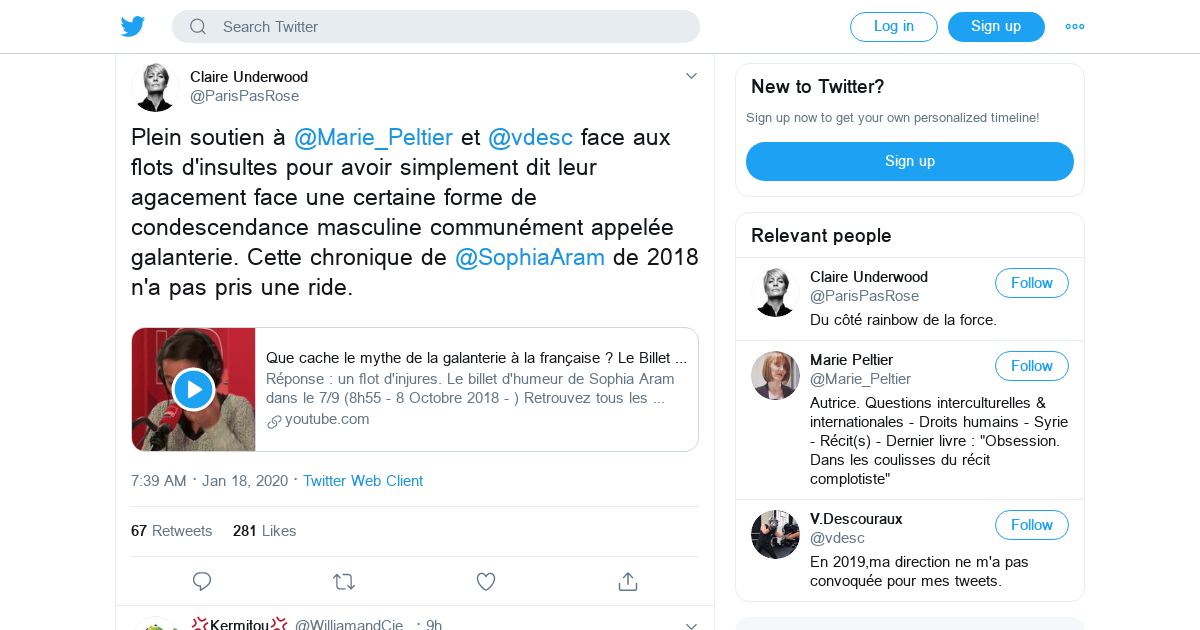Click the retweet arrows icon
This screenshot has width=1200, height=630.
pos(343,581)
